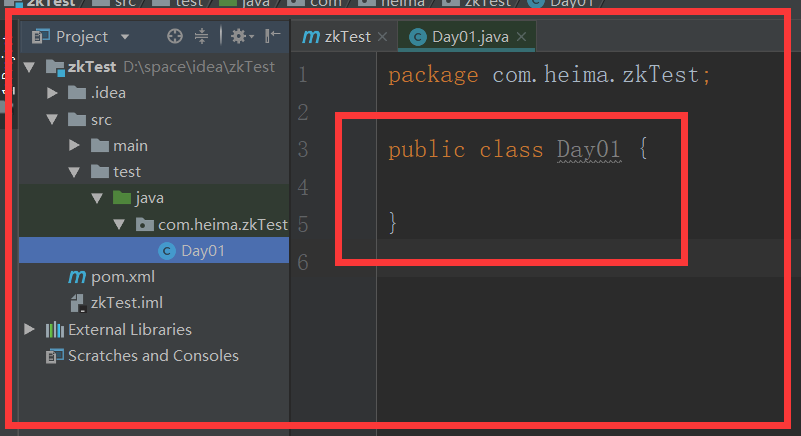801x436 pixels.
Task: Expand the main folder
Action: [x=74, y=146]
